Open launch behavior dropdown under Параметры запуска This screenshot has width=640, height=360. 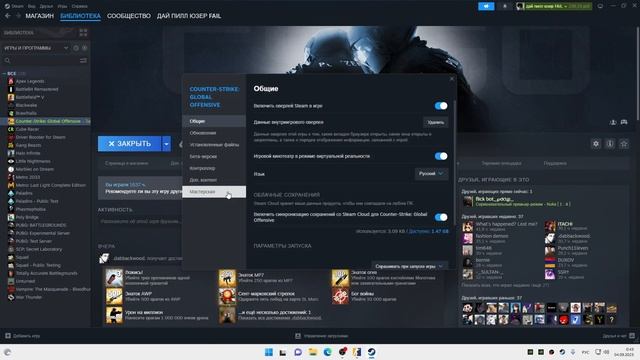pos(409,266)
